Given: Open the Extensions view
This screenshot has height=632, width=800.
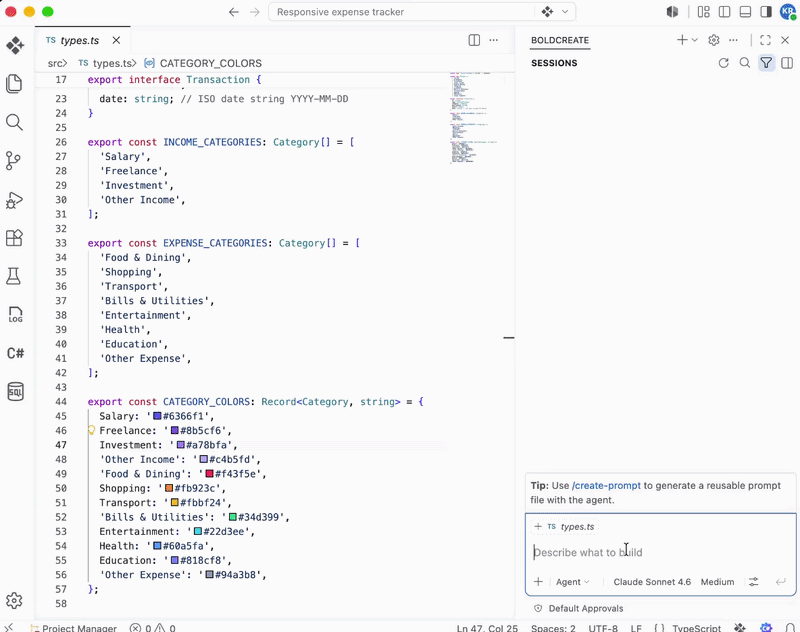Looking at the screenshot, I should (x=14, y=238).
